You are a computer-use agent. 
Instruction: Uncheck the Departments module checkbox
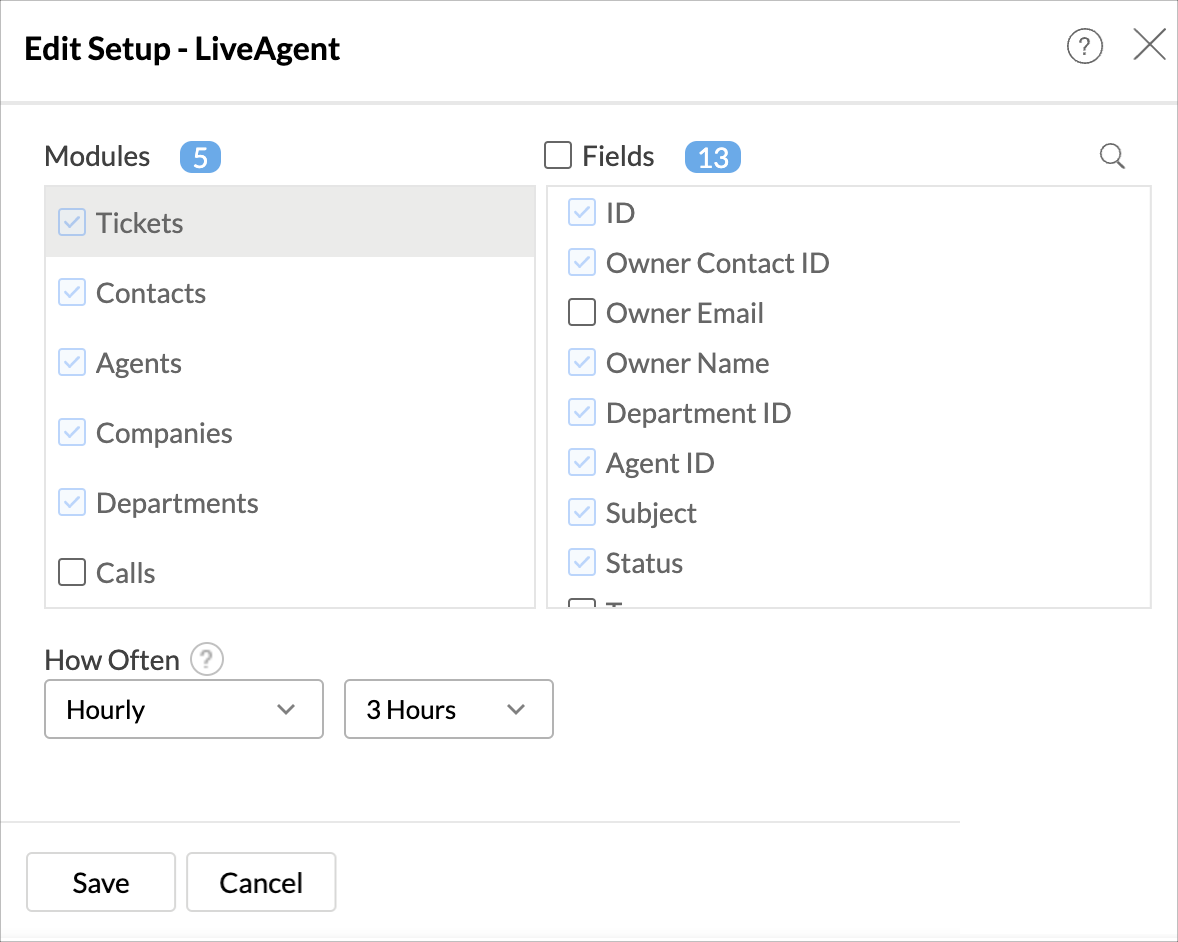coord(72,502)
